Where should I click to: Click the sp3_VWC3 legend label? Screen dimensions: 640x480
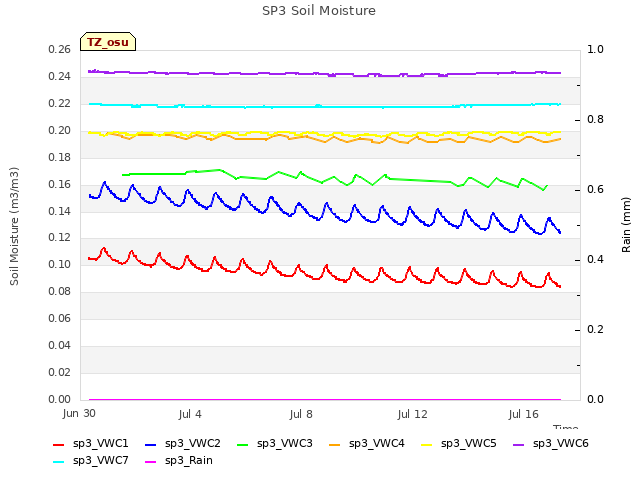pos(285,443)
